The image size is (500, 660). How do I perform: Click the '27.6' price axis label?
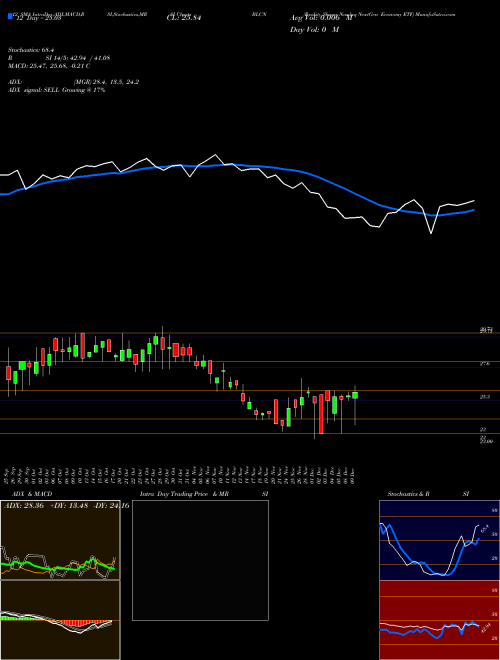pos(485,363)
